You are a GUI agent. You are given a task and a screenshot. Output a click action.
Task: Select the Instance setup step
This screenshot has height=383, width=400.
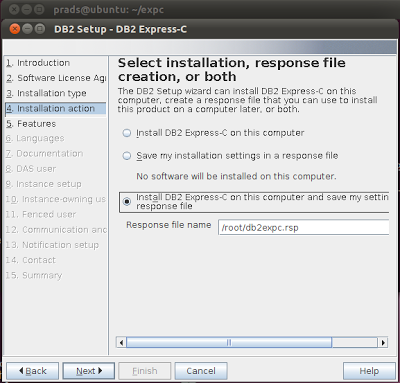[43, 184]
